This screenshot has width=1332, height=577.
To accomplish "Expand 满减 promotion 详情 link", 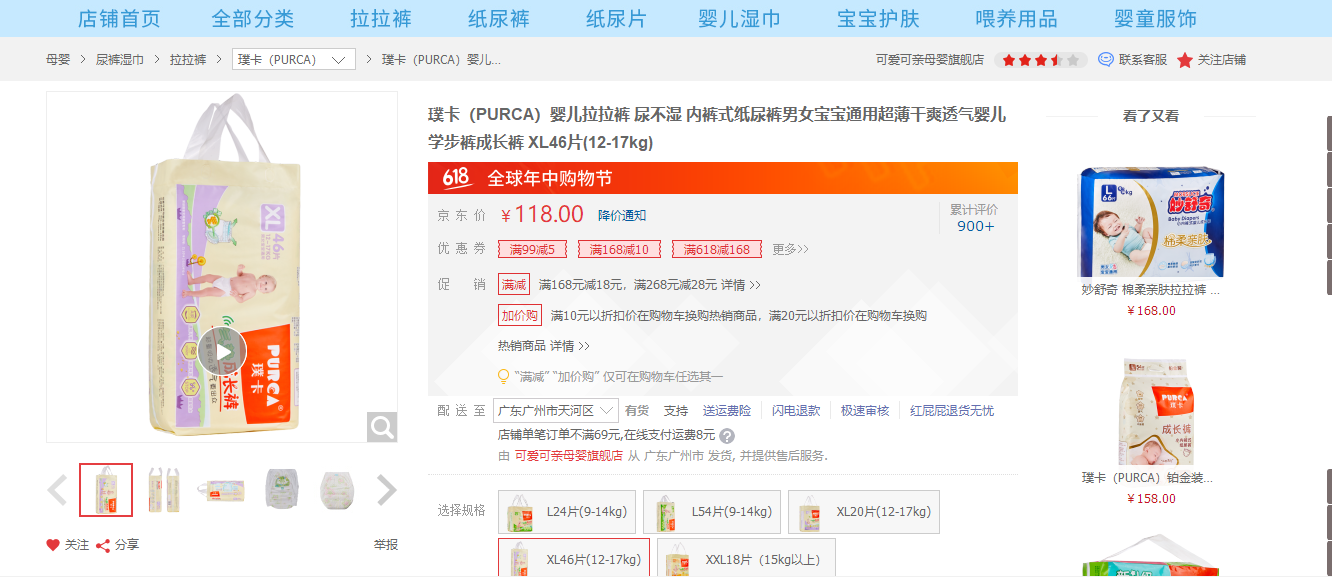I will tap(741, 285).
